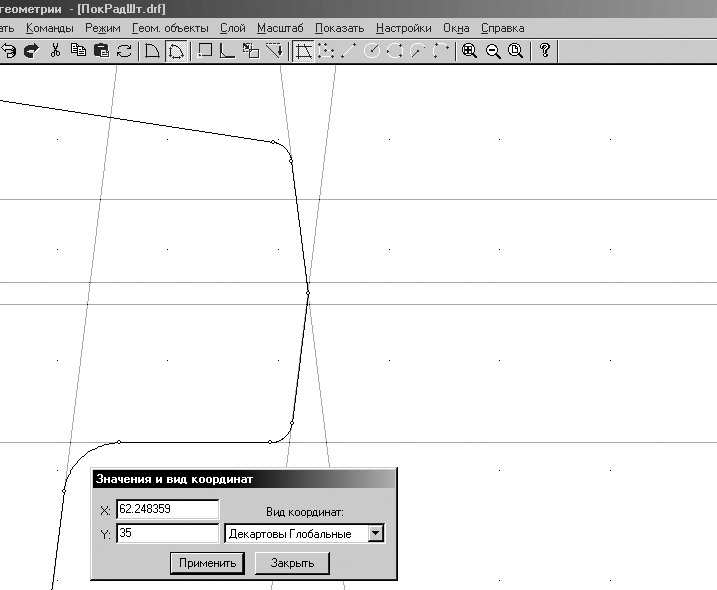This screenshot has width=717, height=590.
Task: Click the Значения и вид координат title bar
Action: coord(244,479)
